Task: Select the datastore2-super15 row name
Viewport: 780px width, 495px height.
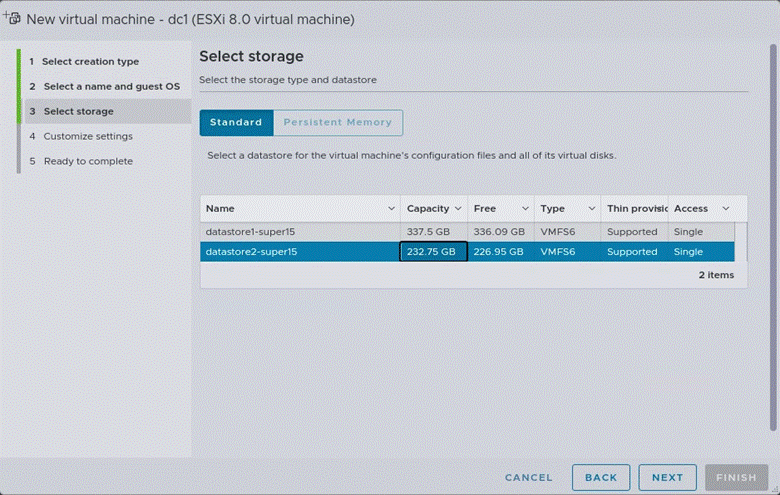Action: click(x=251, y=252)
